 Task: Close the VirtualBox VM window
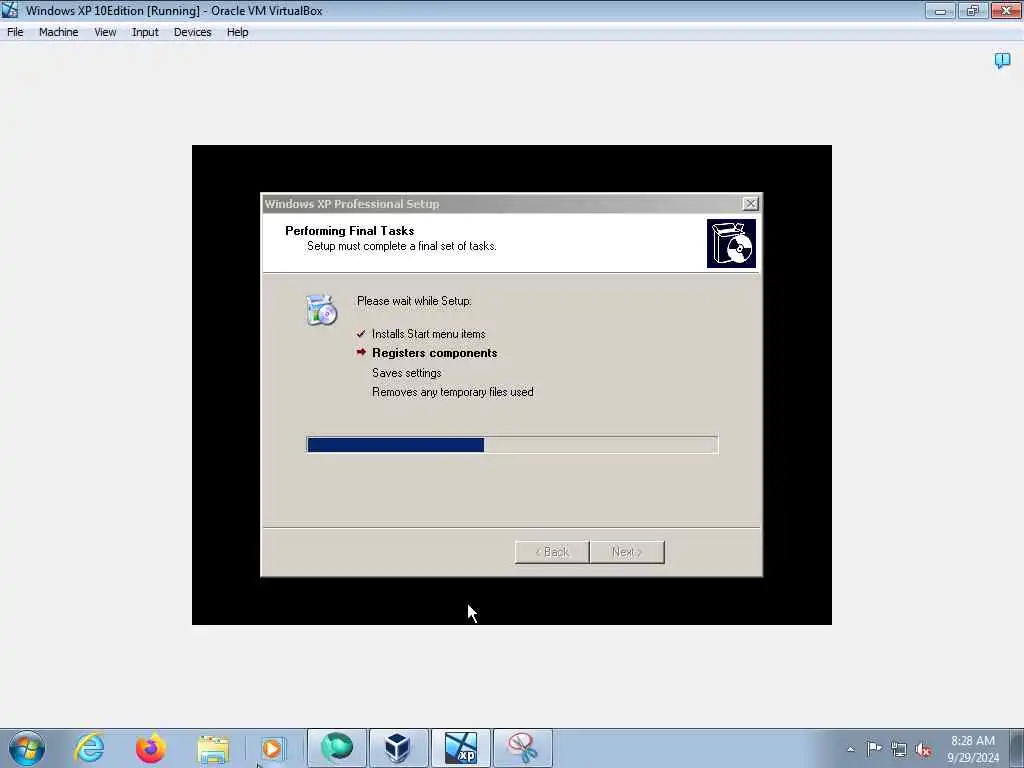pyautogui.click(x=1006, y=10)
